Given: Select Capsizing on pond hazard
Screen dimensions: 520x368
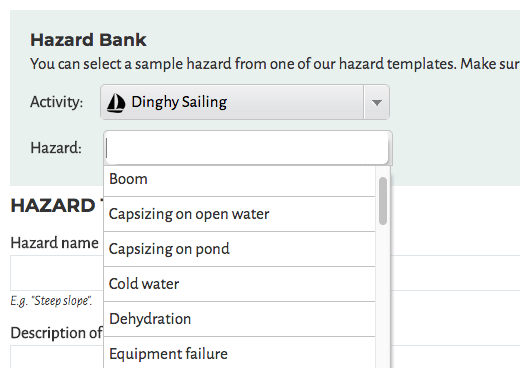Looking at the screenshot, I should click(239, 249).
